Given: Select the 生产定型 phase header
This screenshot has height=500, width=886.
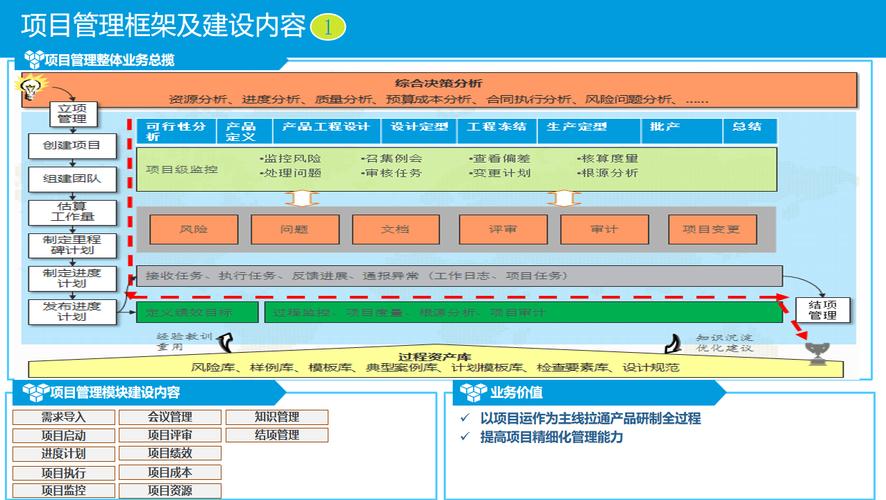Looking at the screenshot, I should (x=588, y=131).
